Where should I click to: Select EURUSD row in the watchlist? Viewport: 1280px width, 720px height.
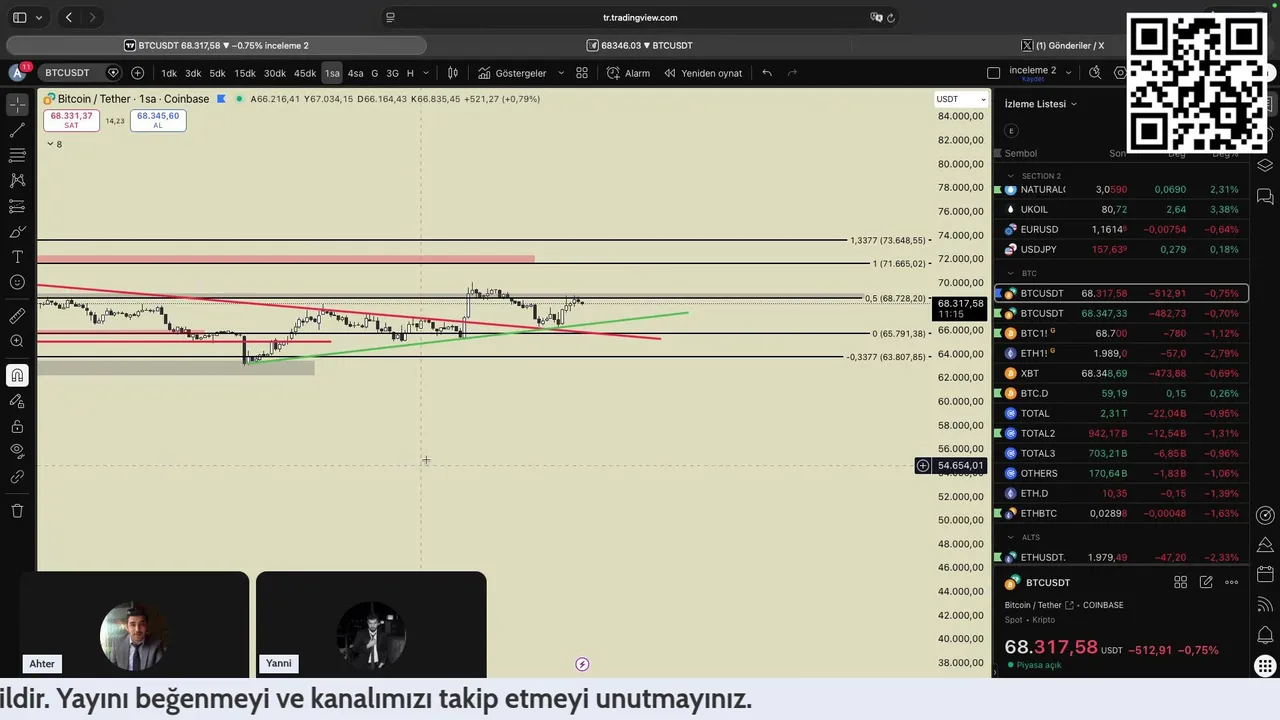pyautogui.click(x=1120, y=230)
